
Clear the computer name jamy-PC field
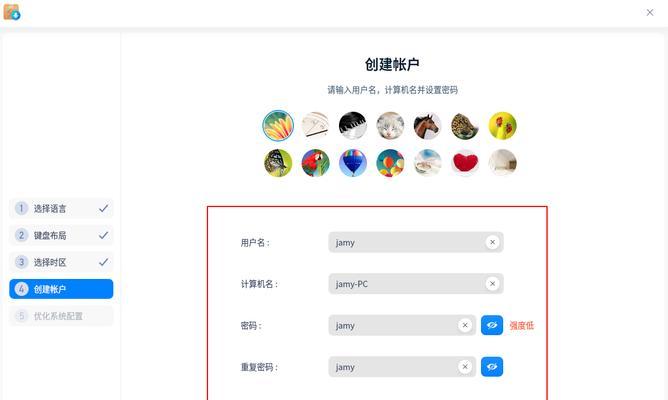[492, 284]
